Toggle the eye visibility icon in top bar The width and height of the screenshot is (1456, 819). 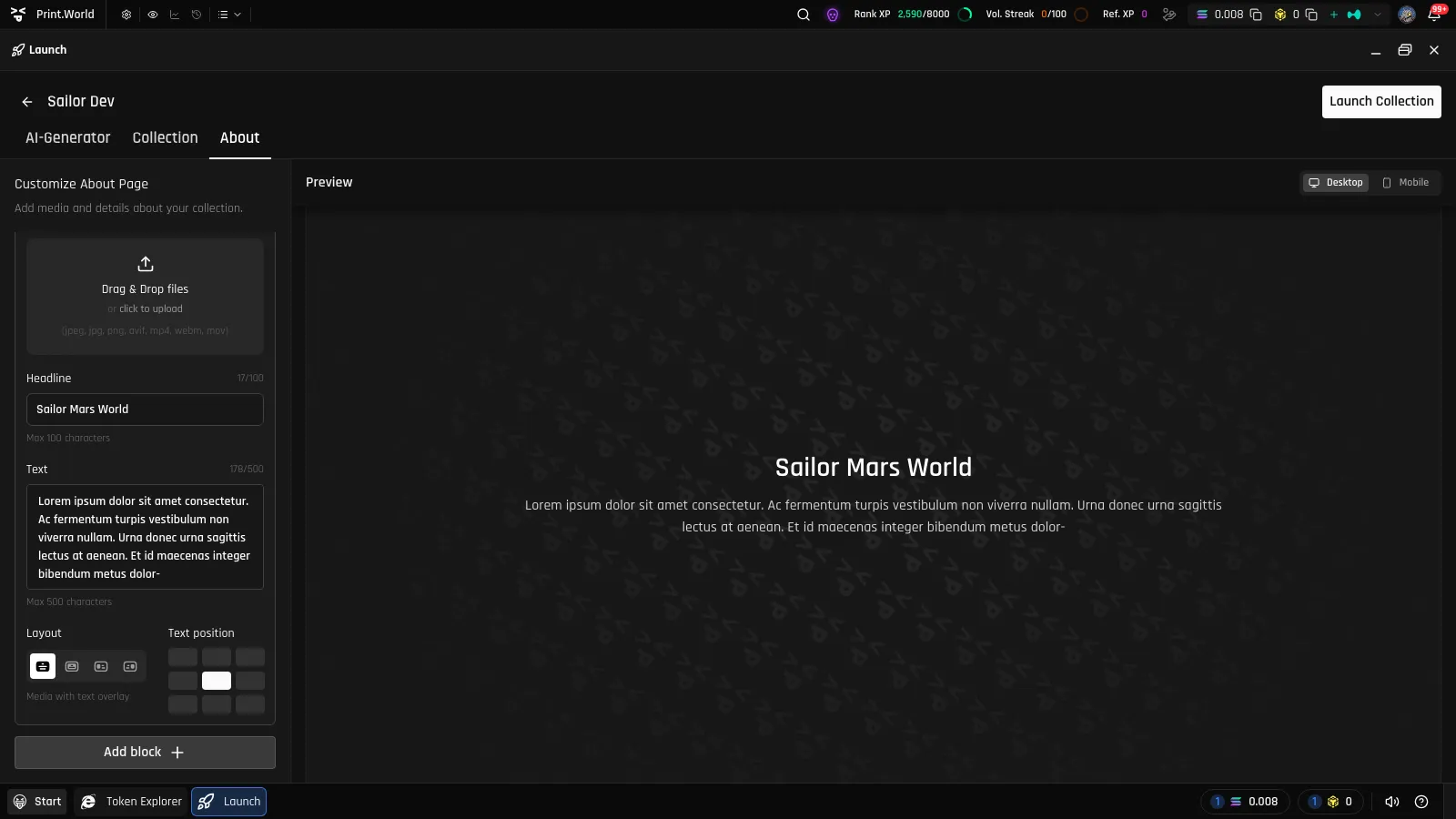153,15
